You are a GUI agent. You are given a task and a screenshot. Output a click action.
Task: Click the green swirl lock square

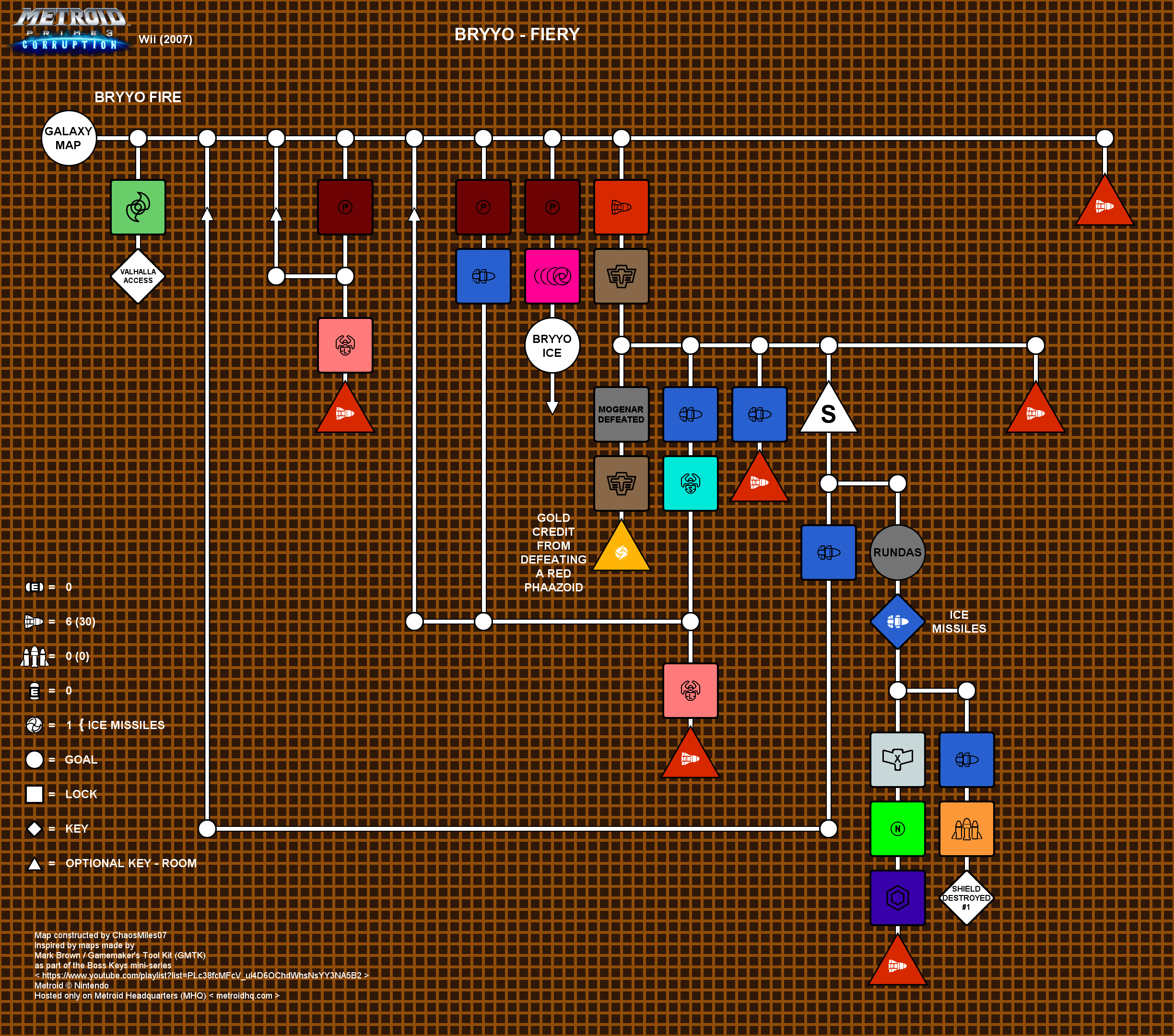tap(138, 207)
